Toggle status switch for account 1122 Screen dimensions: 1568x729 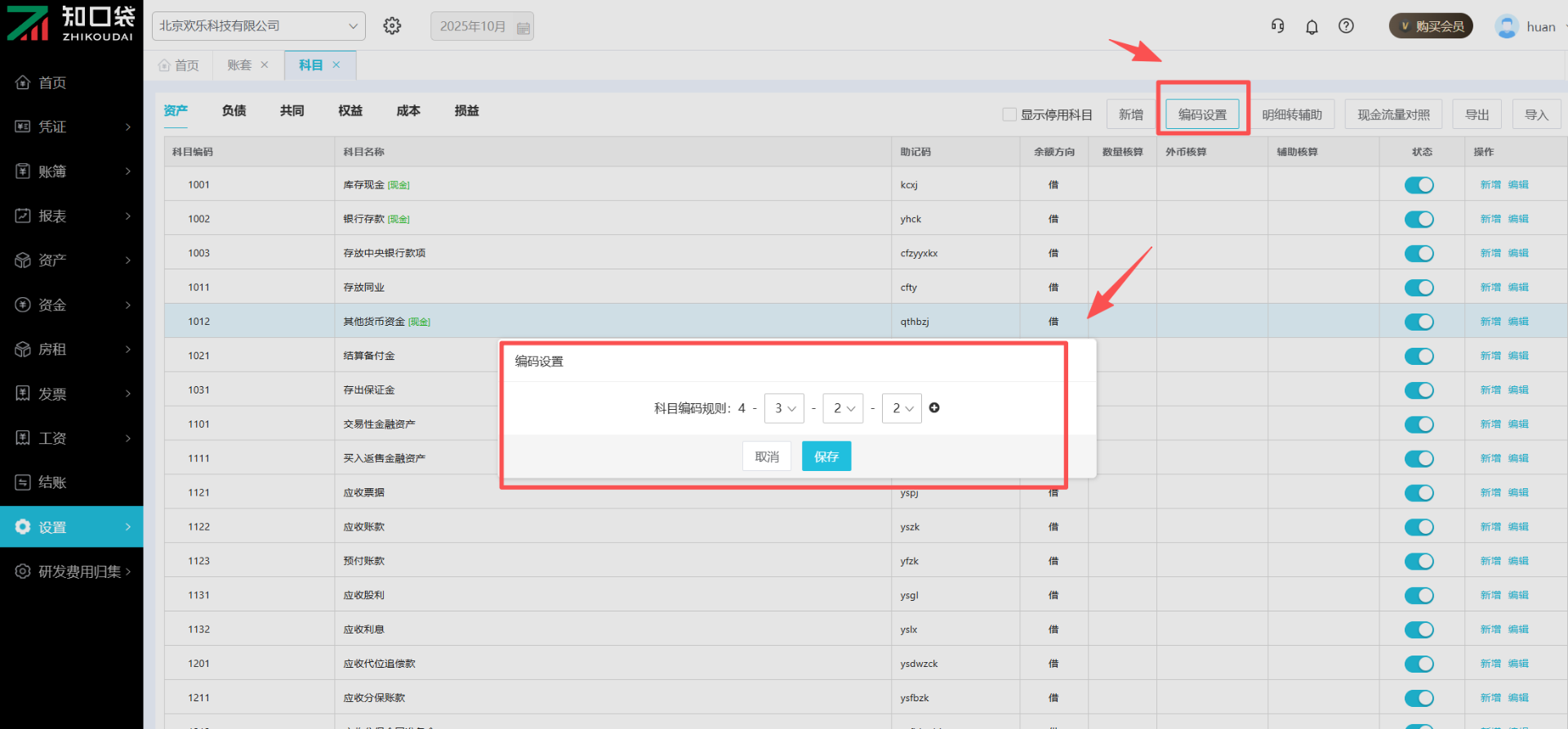coord(1419,527)
